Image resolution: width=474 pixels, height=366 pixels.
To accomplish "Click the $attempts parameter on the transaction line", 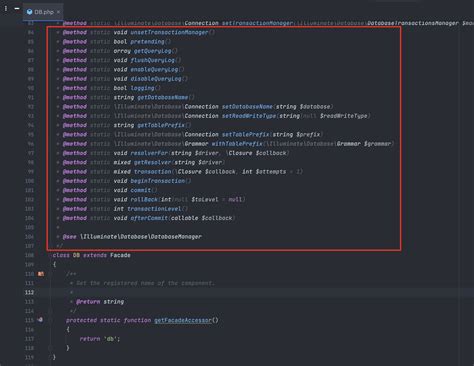I will pyautogui.click(x=271, y=171).
